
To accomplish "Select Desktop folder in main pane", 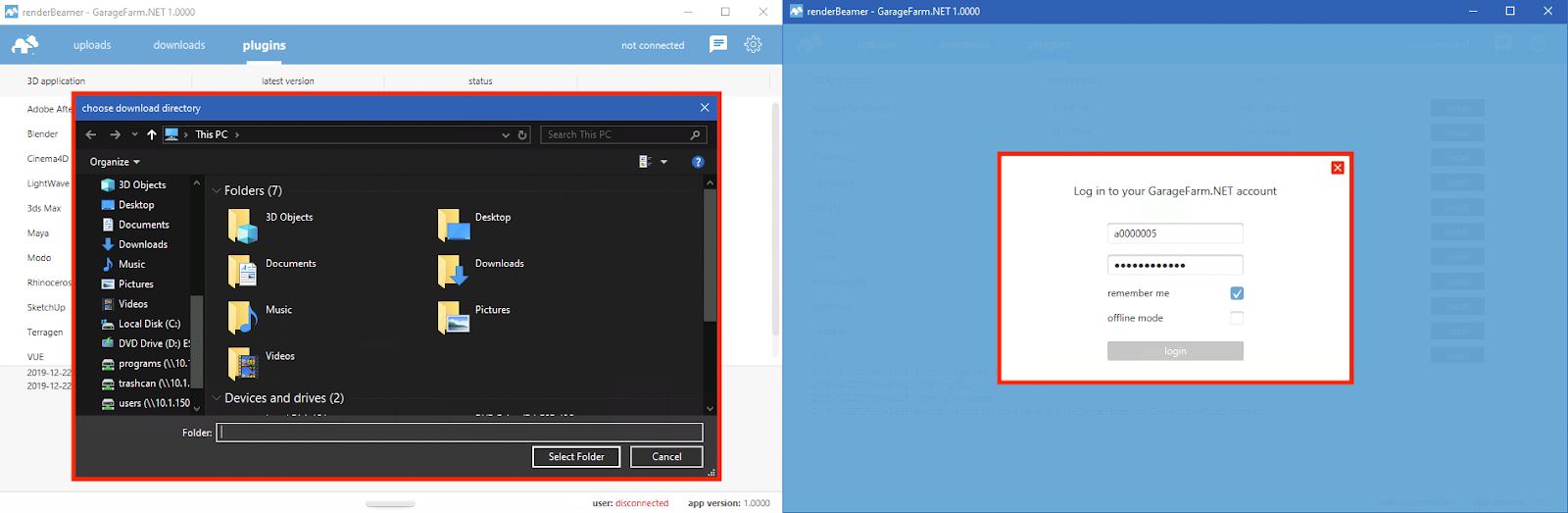I will 475,225.
